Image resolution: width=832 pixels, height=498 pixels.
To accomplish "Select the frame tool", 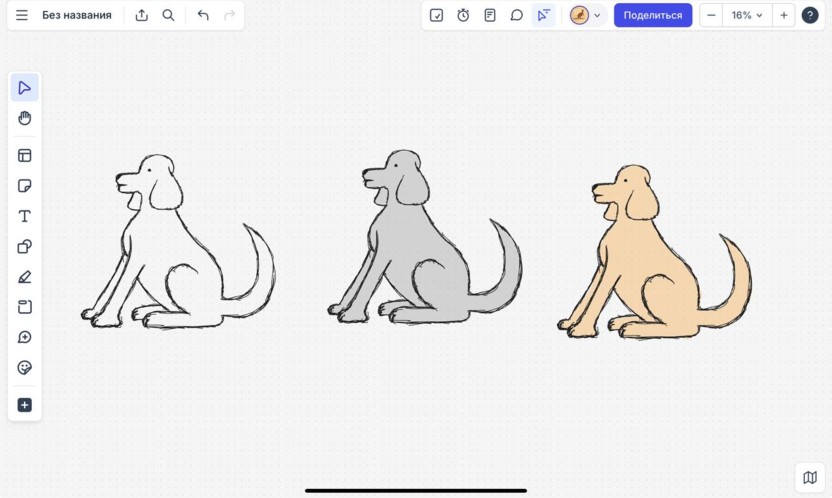I will coord(24,307).
